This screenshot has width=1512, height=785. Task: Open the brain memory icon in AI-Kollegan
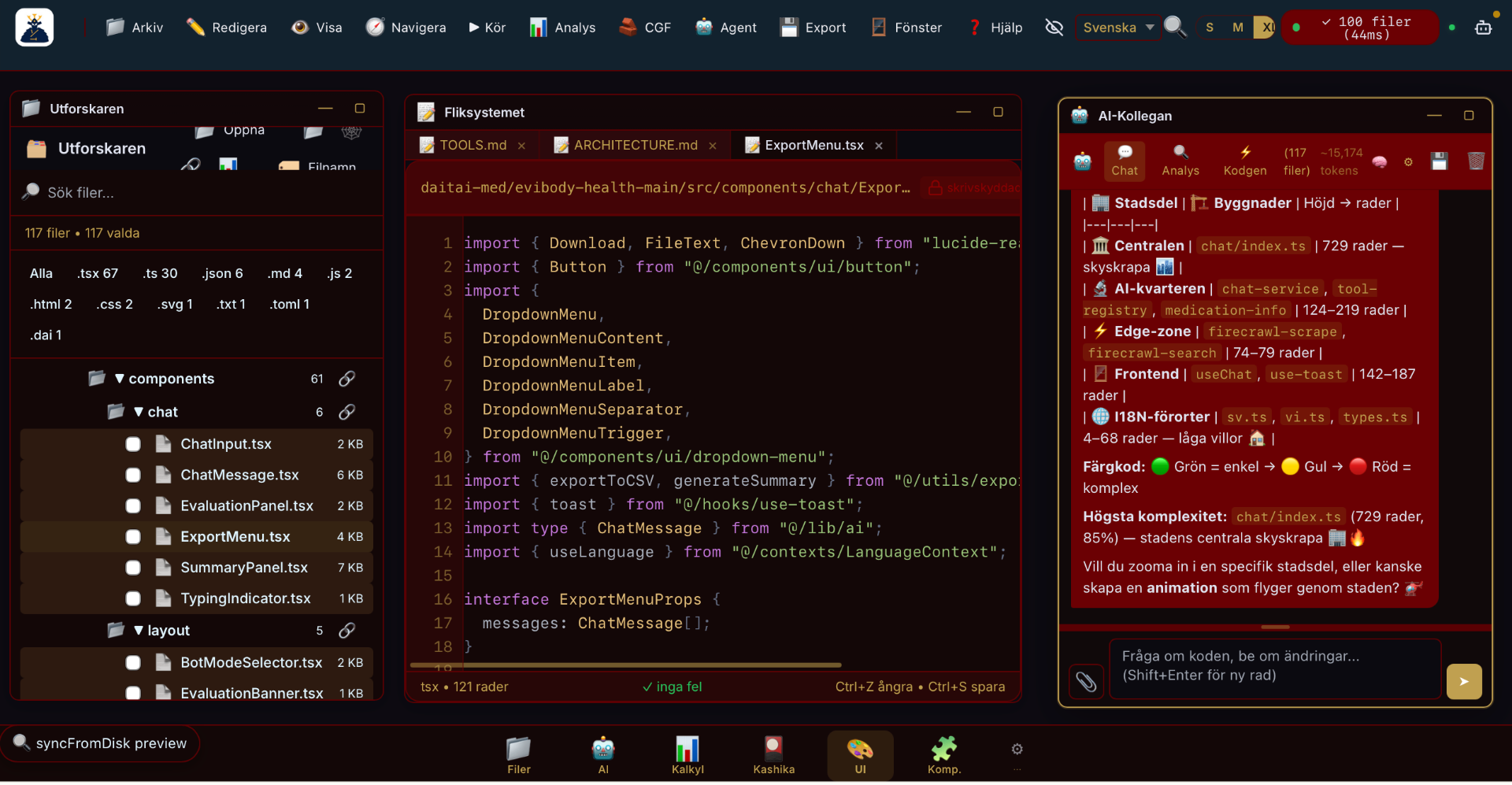[1380, 161]
